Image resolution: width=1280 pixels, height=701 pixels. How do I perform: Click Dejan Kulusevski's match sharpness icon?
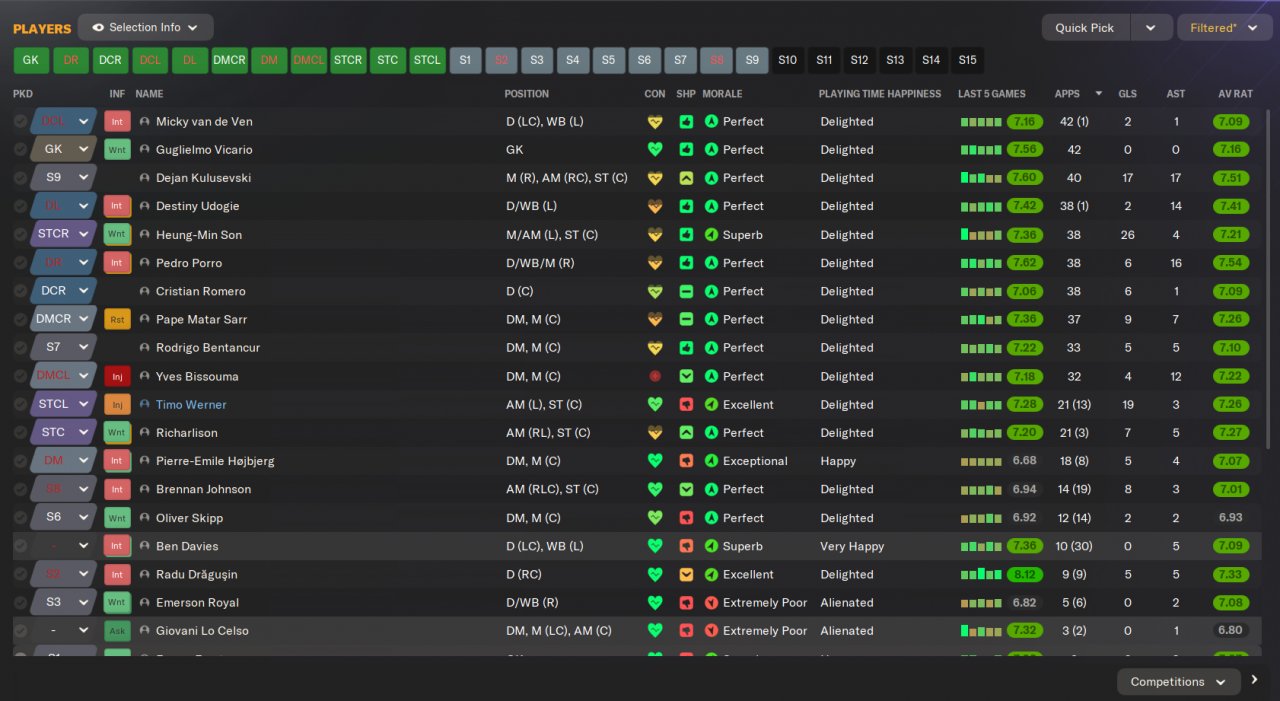coord(686,178)
